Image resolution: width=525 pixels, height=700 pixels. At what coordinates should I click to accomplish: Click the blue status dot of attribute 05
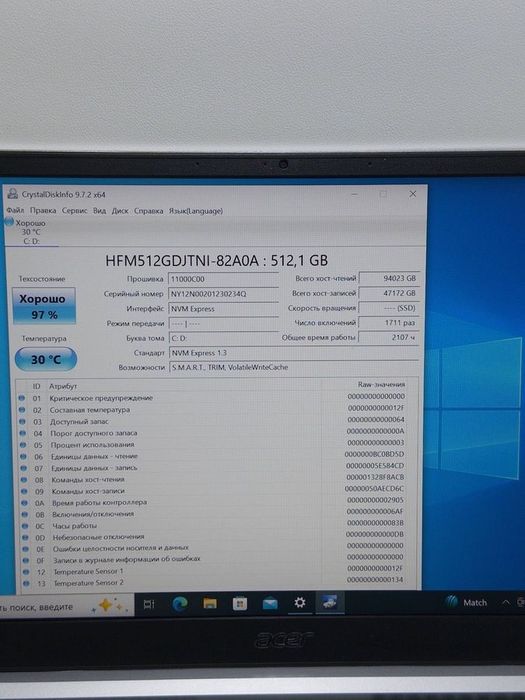[x=23, y=445]
